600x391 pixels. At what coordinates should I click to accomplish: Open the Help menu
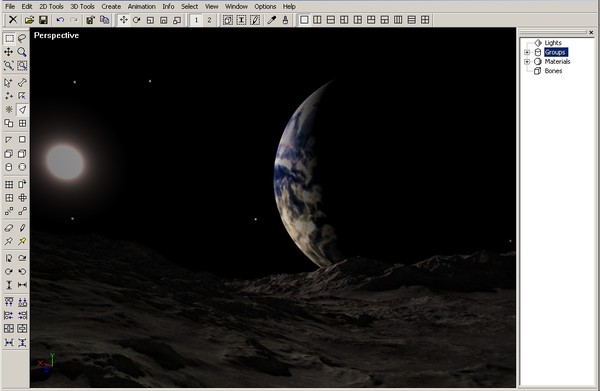289,7
